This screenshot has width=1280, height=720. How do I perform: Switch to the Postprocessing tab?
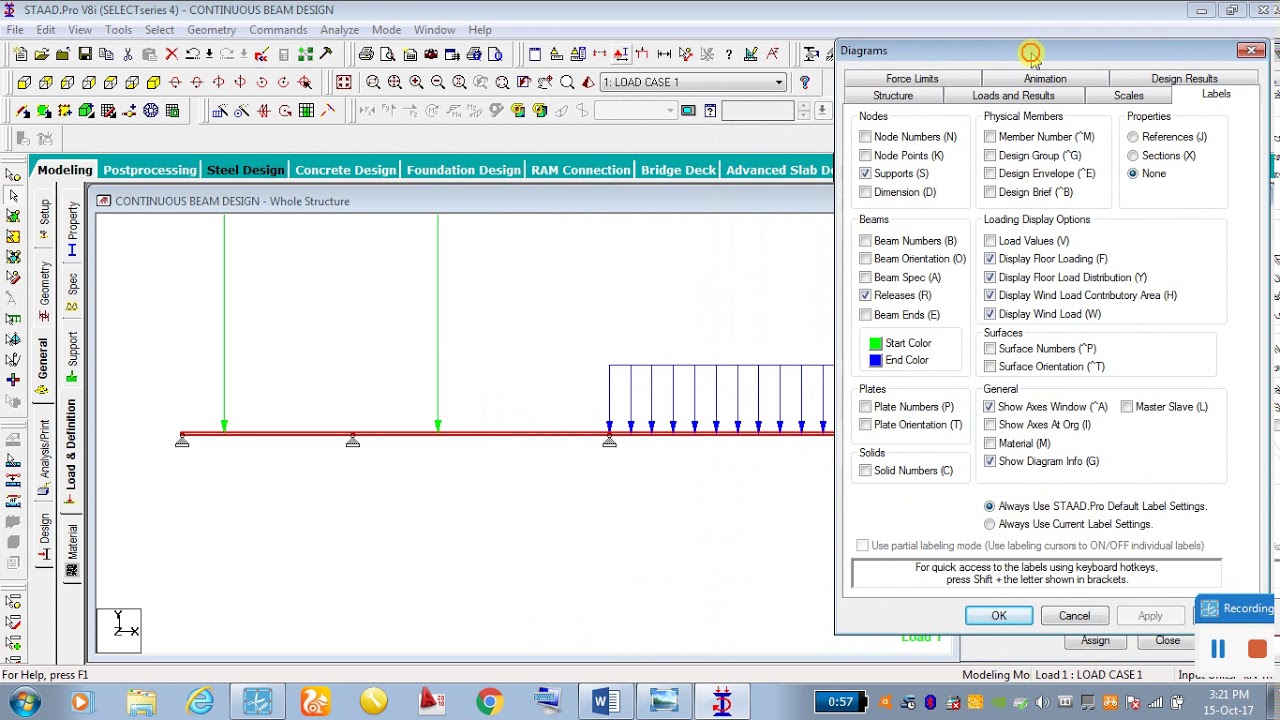tap(149, 170)
